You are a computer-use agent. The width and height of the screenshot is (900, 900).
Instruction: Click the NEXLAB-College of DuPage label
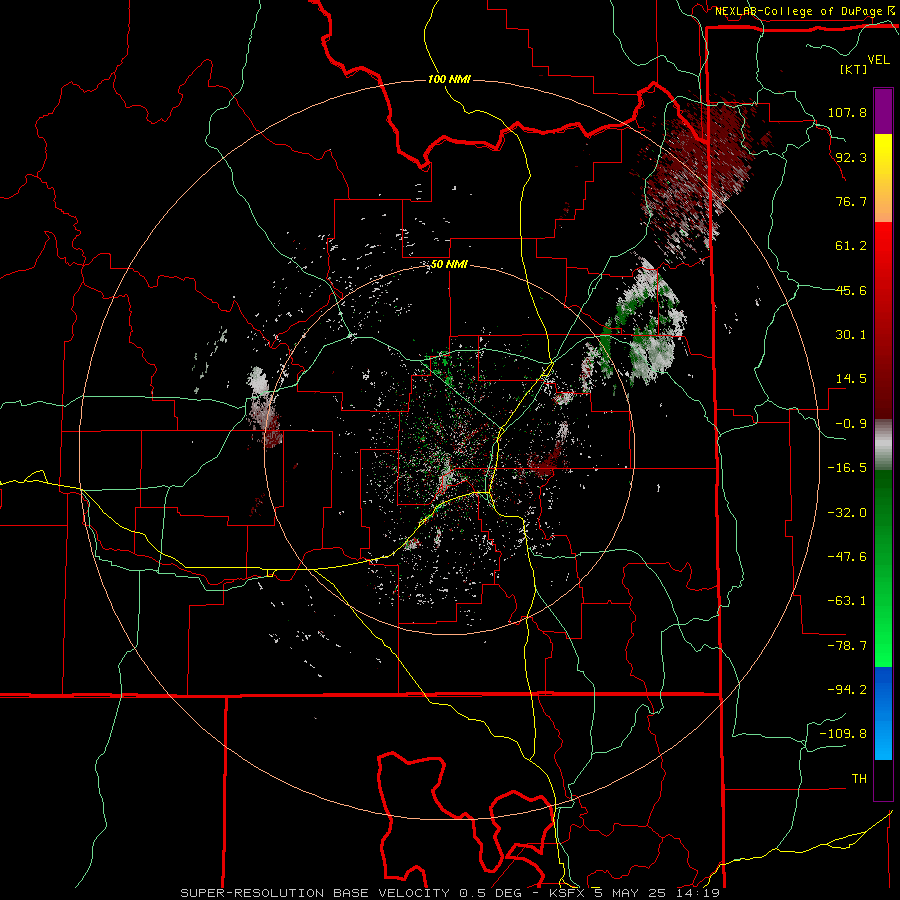(800, 11)
